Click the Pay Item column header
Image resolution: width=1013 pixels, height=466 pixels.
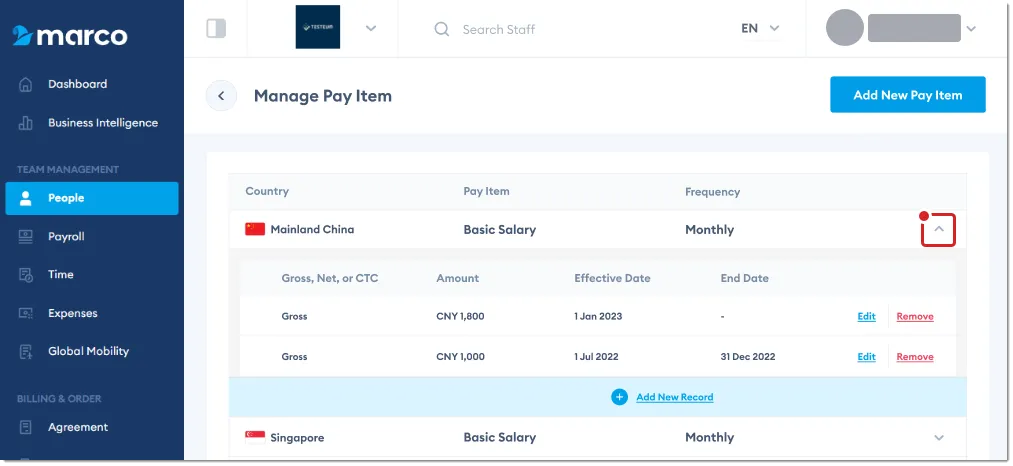point(486,191)
